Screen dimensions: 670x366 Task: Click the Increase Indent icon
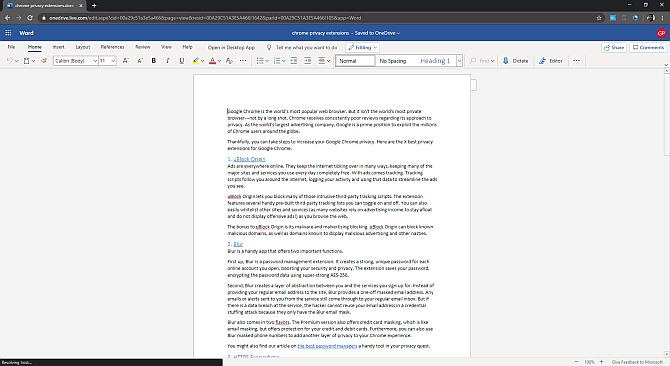tap(308, 61)
